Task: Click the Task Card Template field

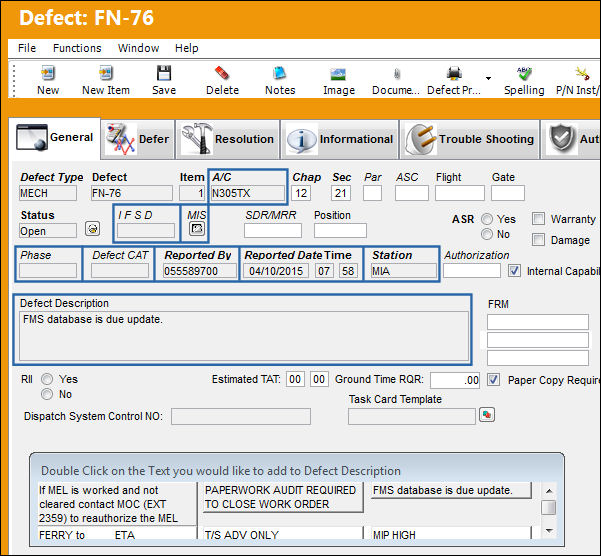Action: pos(412,417)
